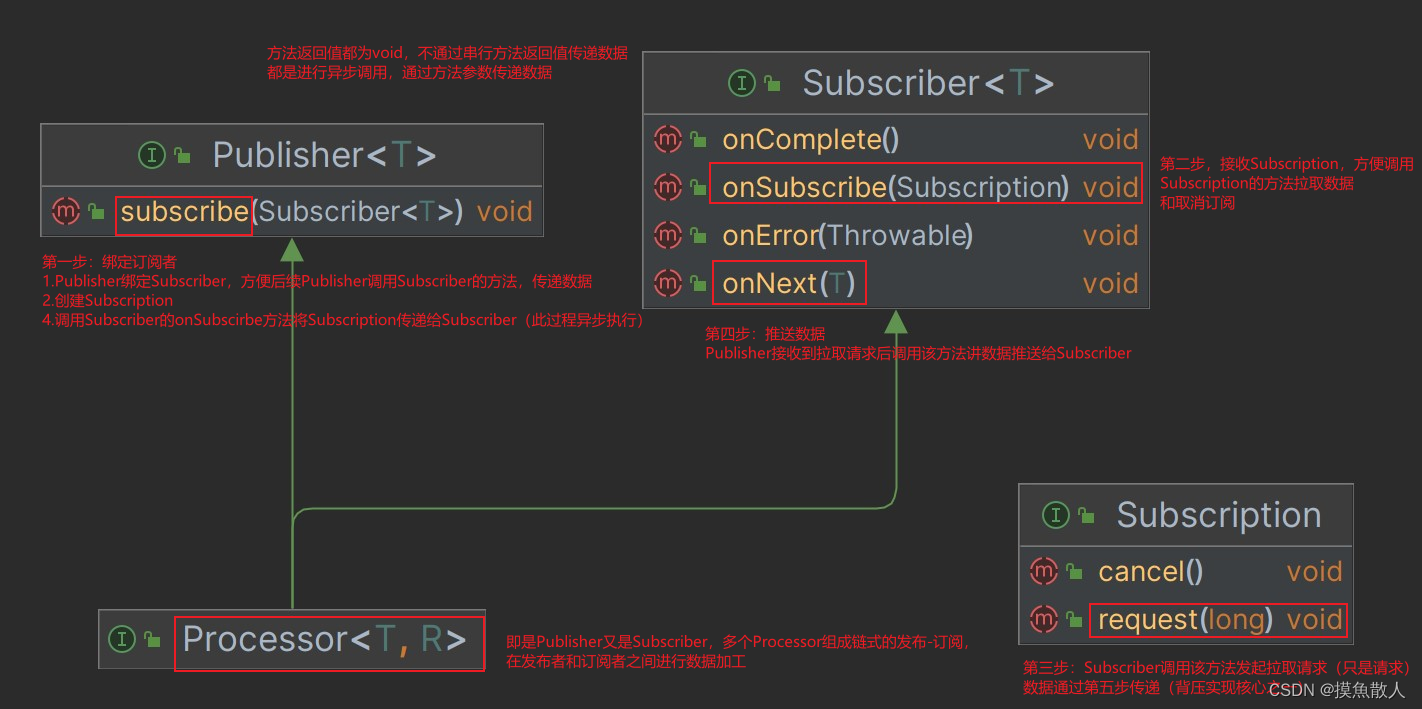This screenshot has width=1422, height=709.
Task: Click the green lock icon beside request(long)
Action: pyautogui.click(x=1074, y=620)
